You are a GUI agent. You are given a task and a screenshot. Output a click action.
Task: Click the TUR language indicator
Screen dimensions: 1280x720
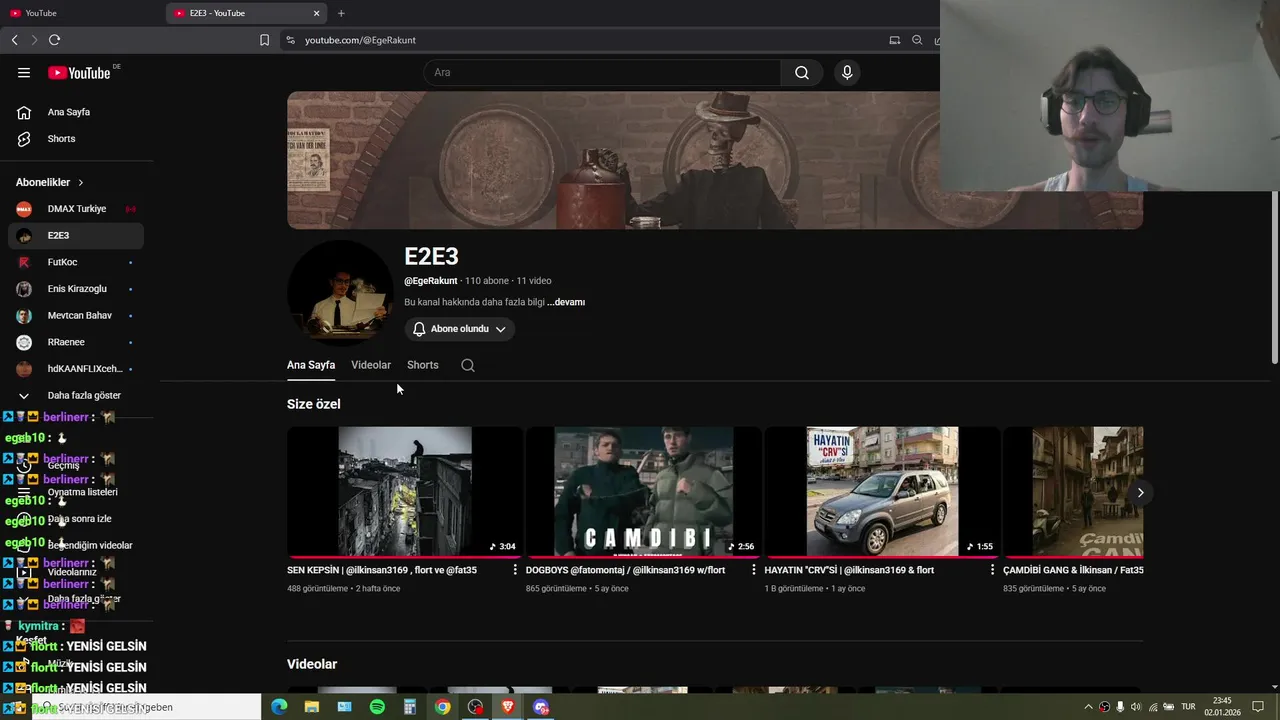click(1188, 707)
